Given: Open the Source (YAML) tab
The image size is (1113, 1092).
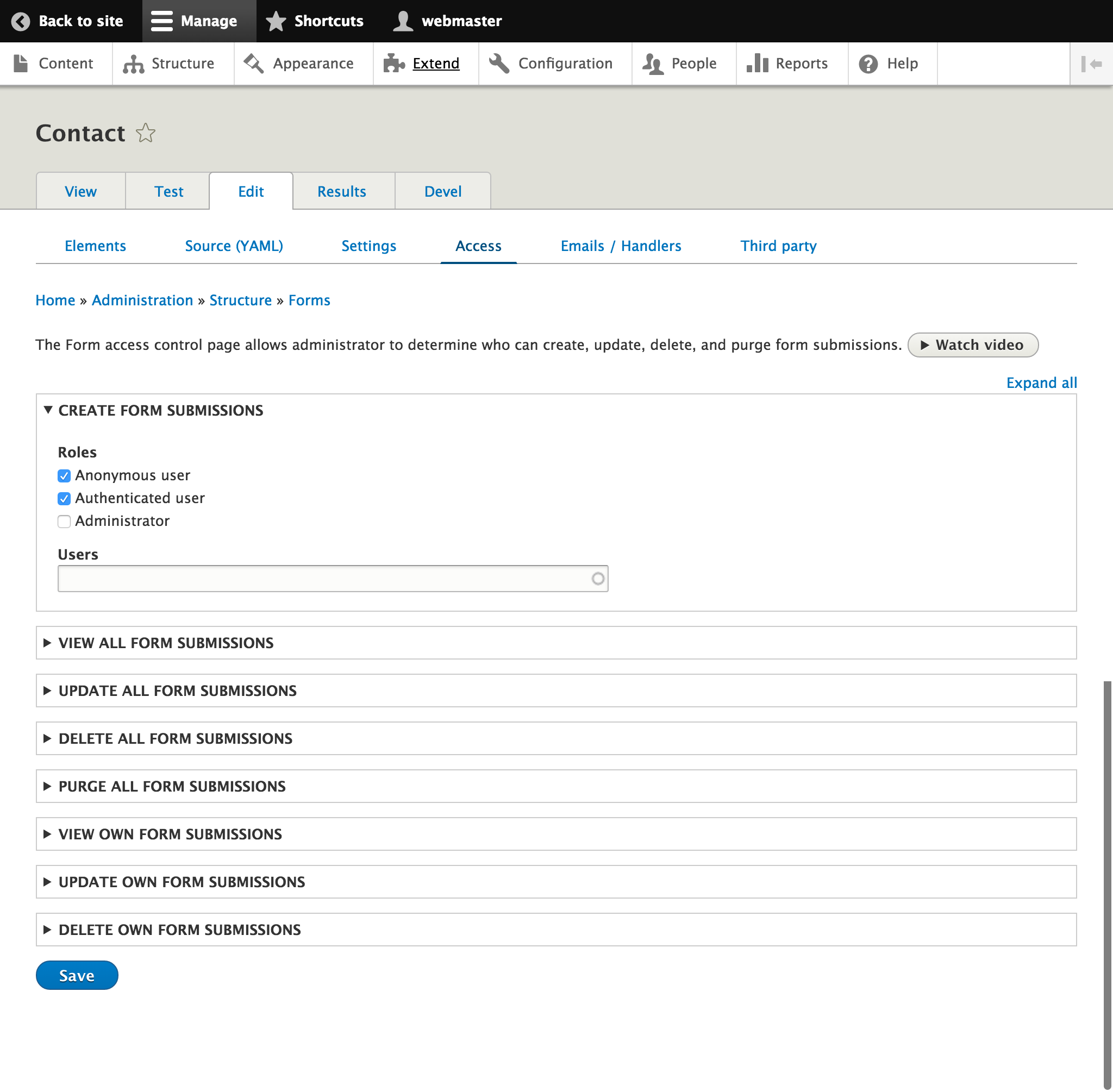Looking at the screenshot, I should [x=234, y=246].
